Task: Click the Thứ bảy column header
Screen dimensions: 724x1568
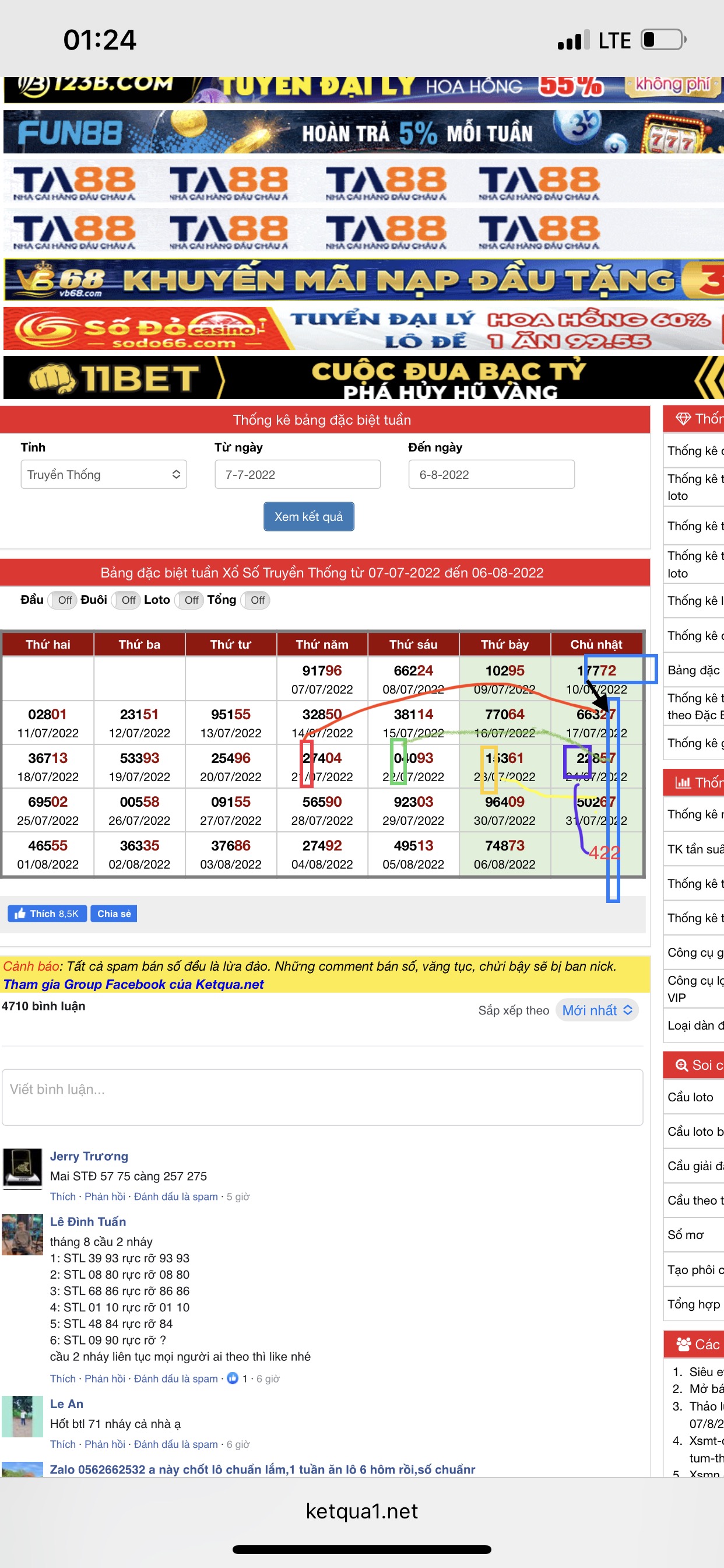Action: click(x=504, y=645)
